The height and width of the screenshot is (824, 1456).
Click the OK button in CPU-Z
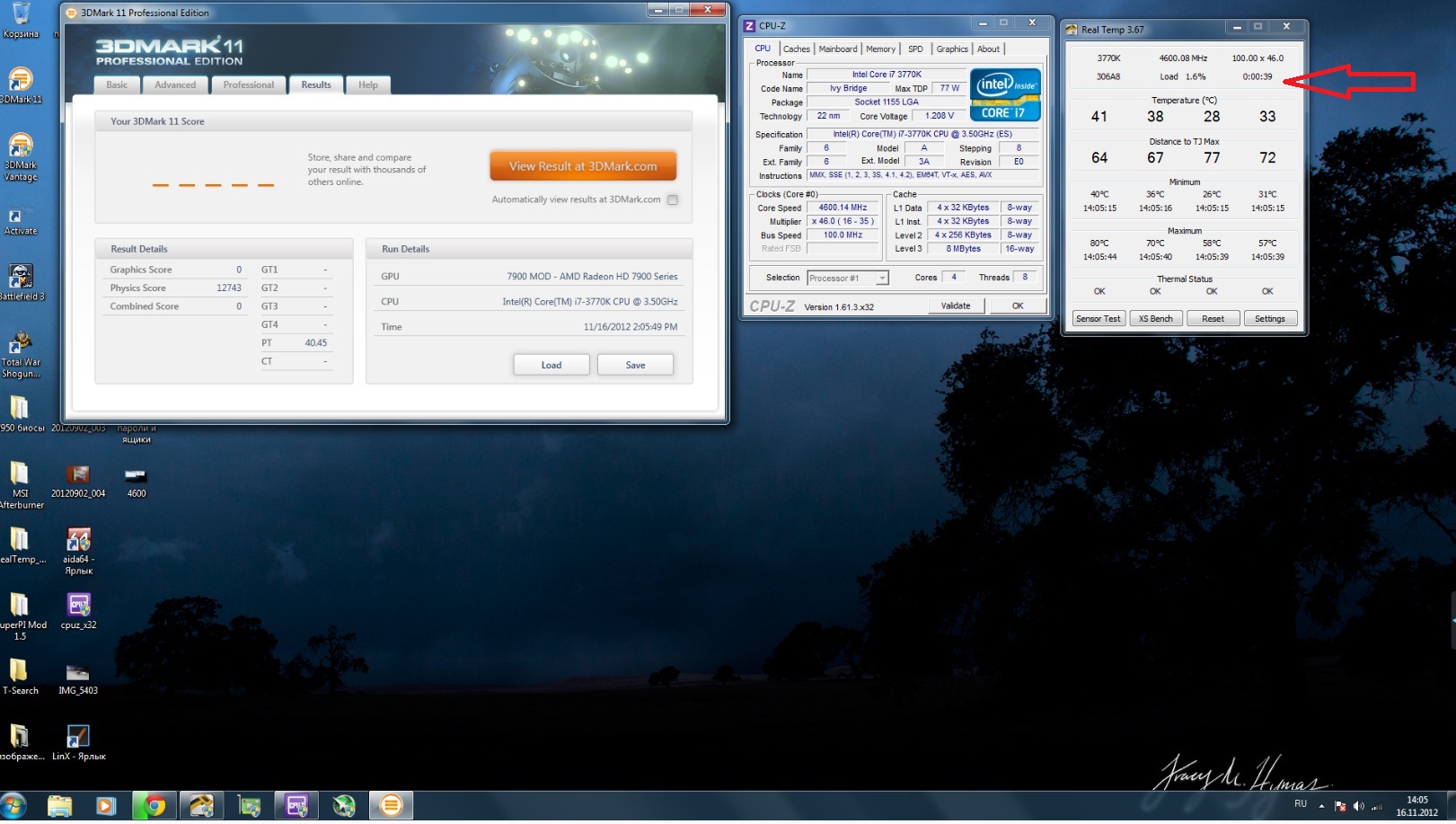coord(1018,306)
